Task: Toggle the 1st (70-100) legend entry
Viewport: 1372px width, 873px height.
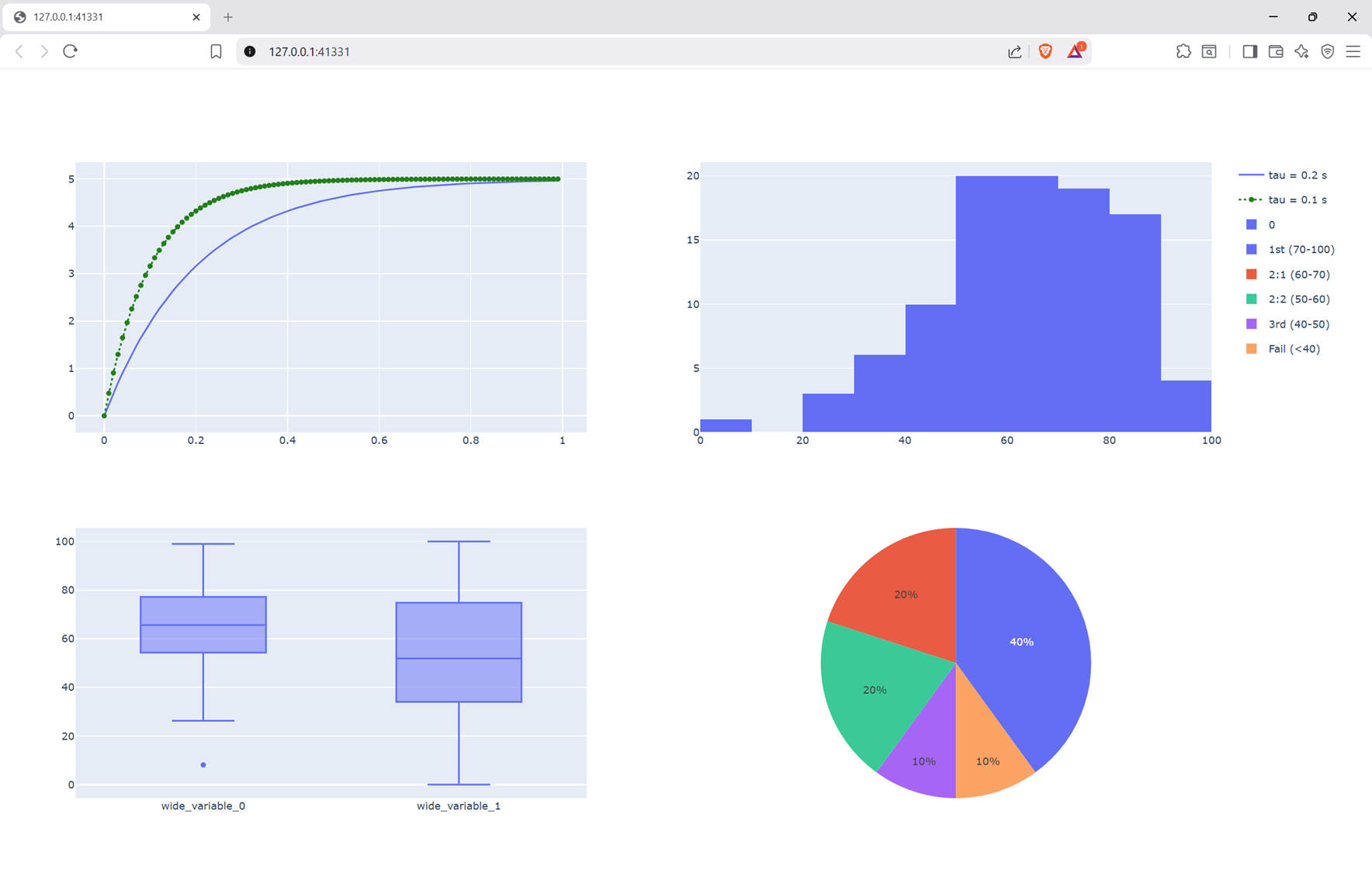Action: point(1301,250)
